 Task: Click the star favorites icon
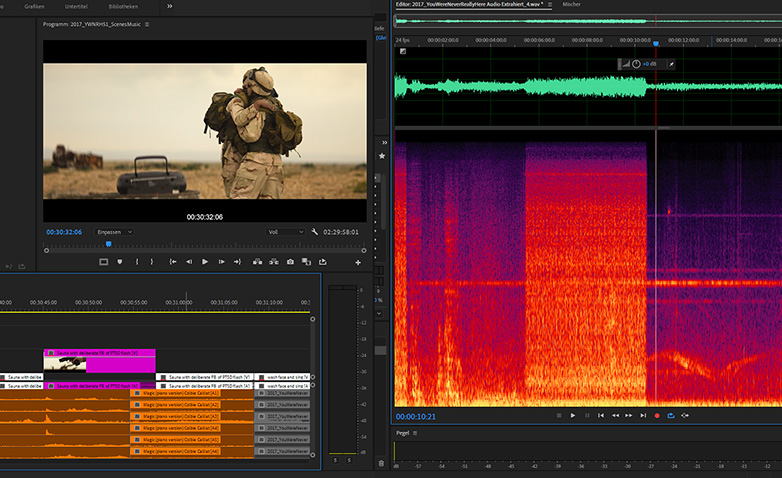point(382,156)
